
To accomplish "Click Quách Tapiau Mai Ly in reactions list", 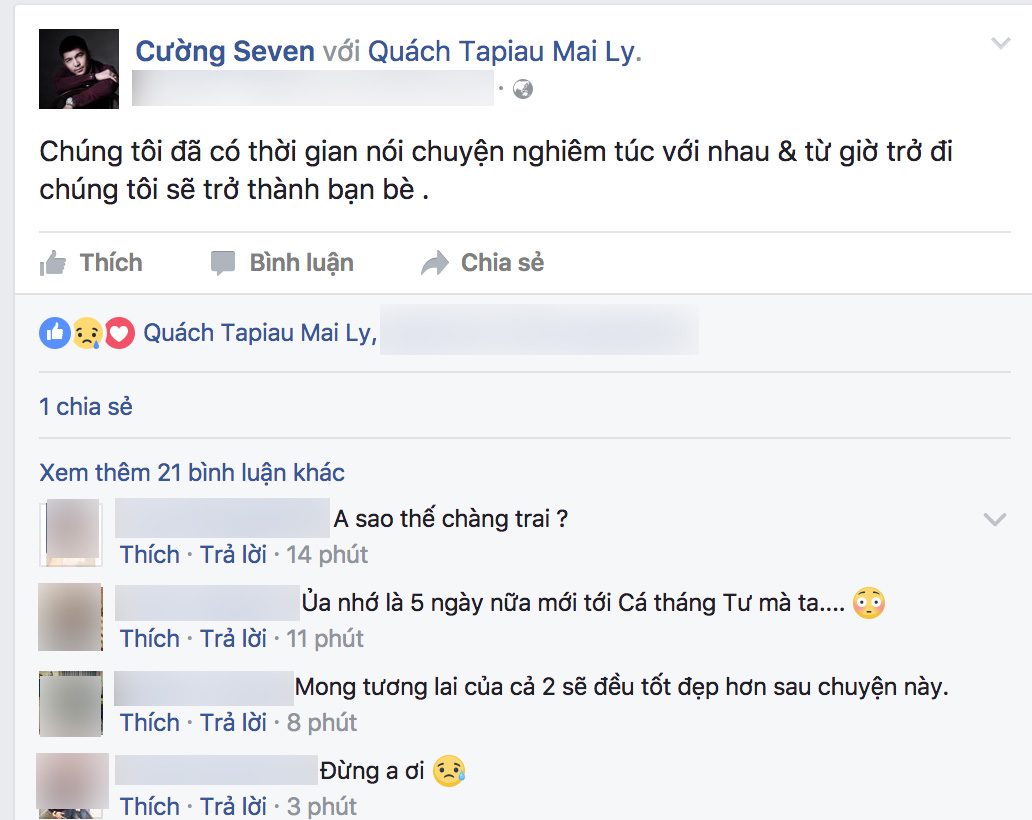I will pos(259,333).
